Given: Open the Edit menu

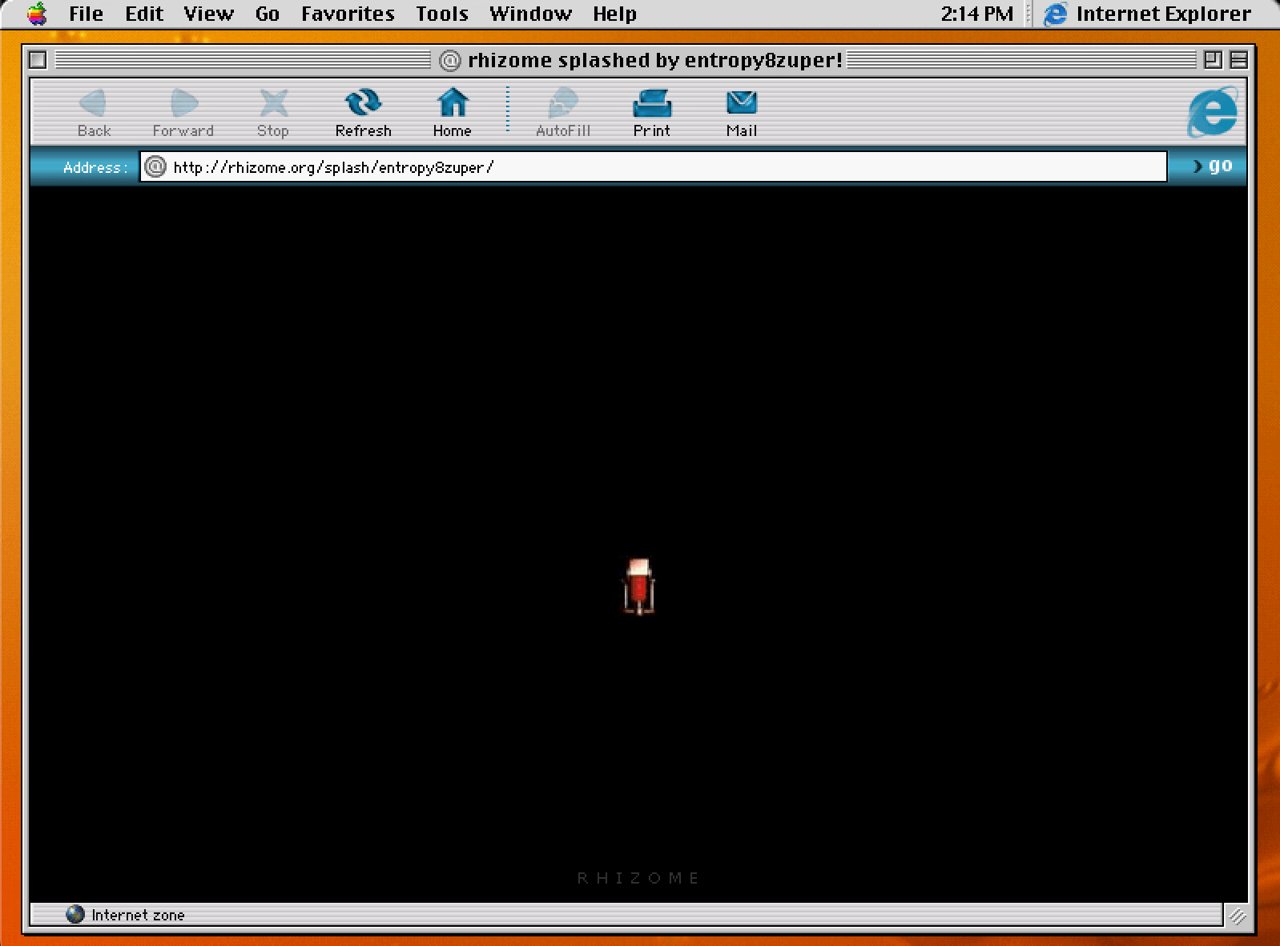Looking at the screenshot, I should (x=144, y=14).
